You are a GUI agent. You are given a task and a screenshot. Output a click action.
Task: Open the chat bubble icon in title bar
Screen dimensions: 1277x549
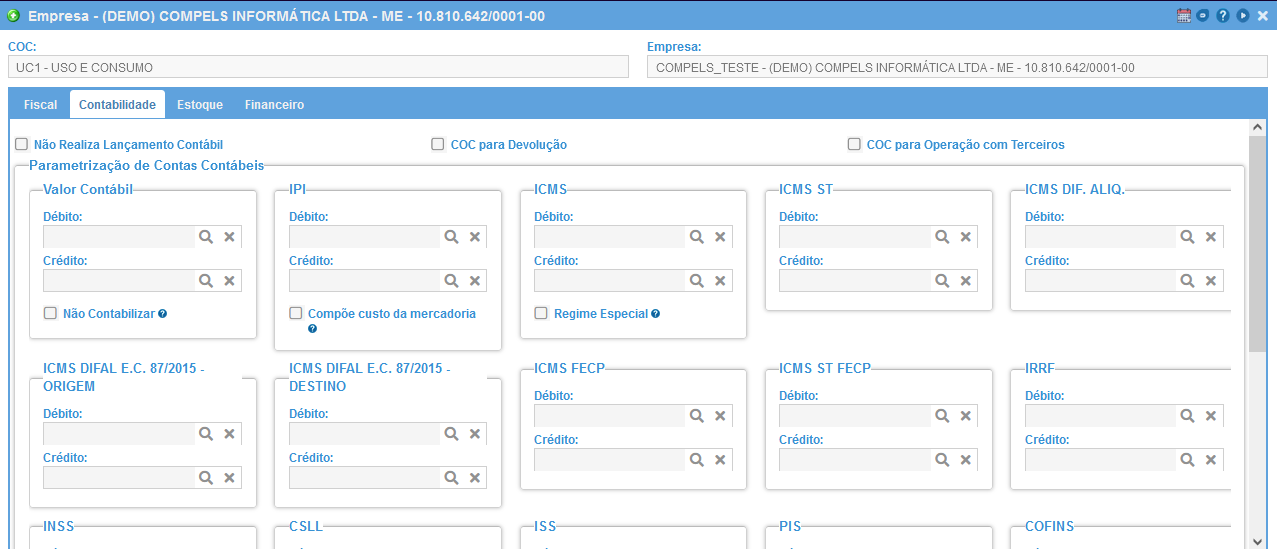[x=1203, y=16]
